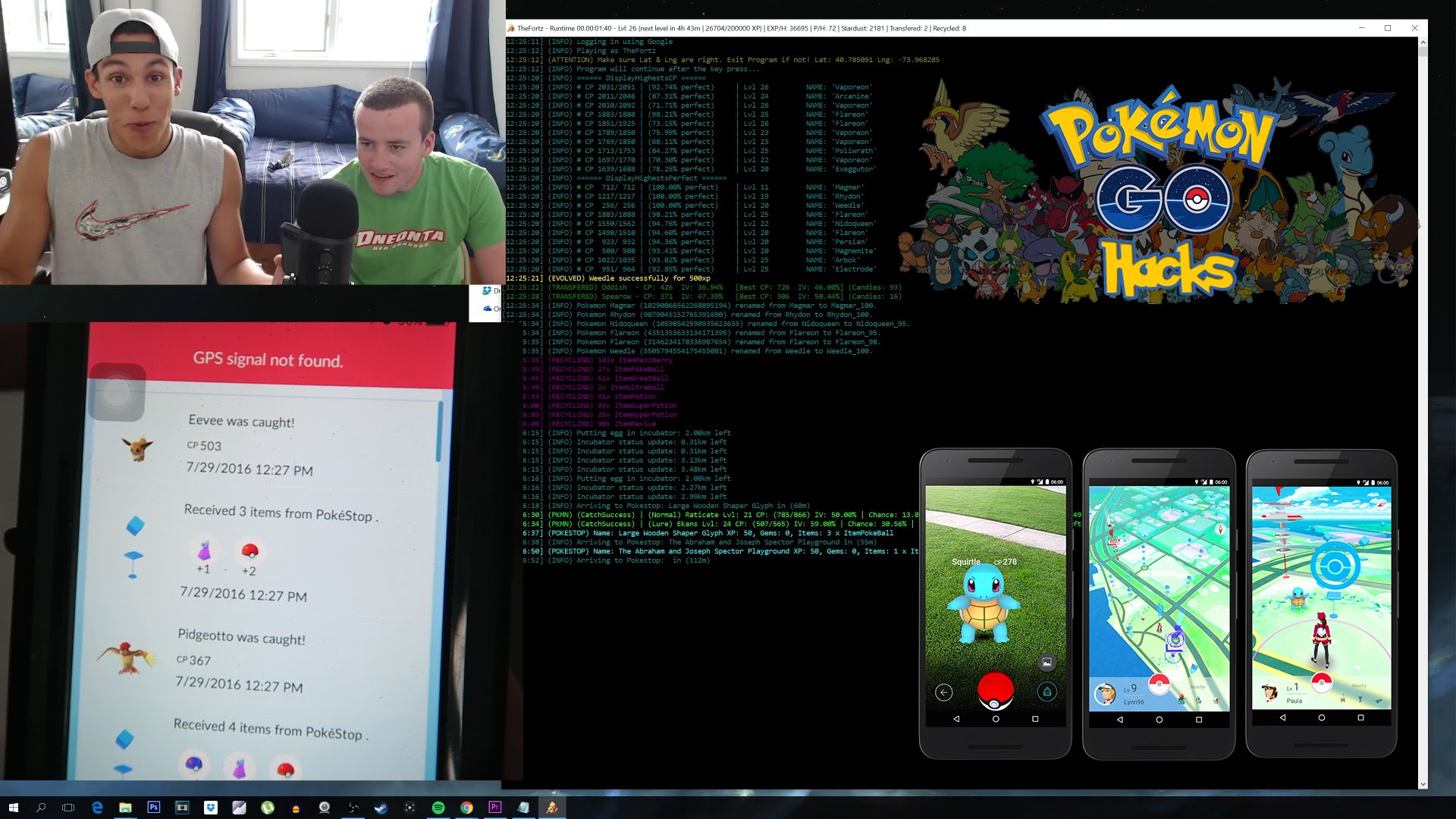The image size is (1456, 819).
Task: Click the console scrollbar up arrow
Action: (1423, 42)
